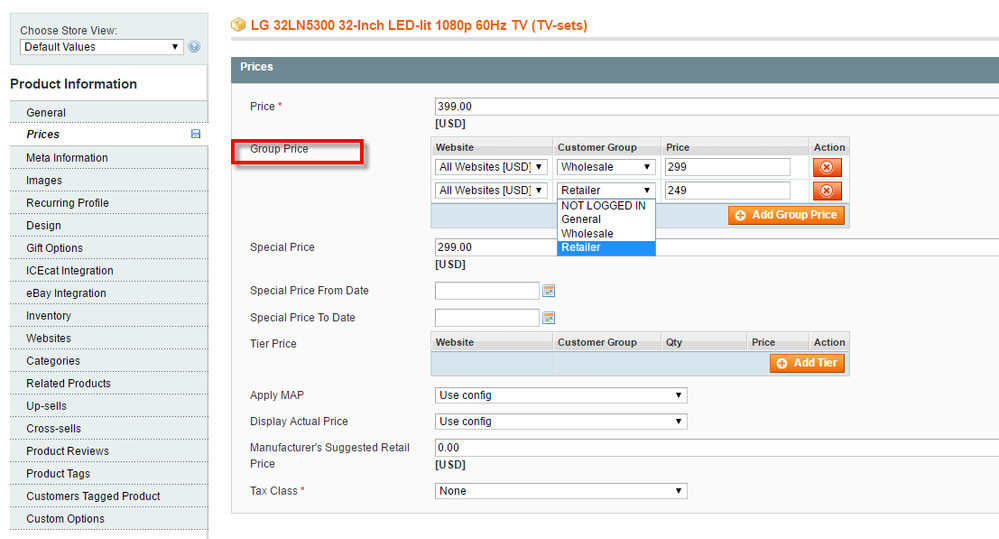Edit the Wholesale group price 299 field

point(728,167)
